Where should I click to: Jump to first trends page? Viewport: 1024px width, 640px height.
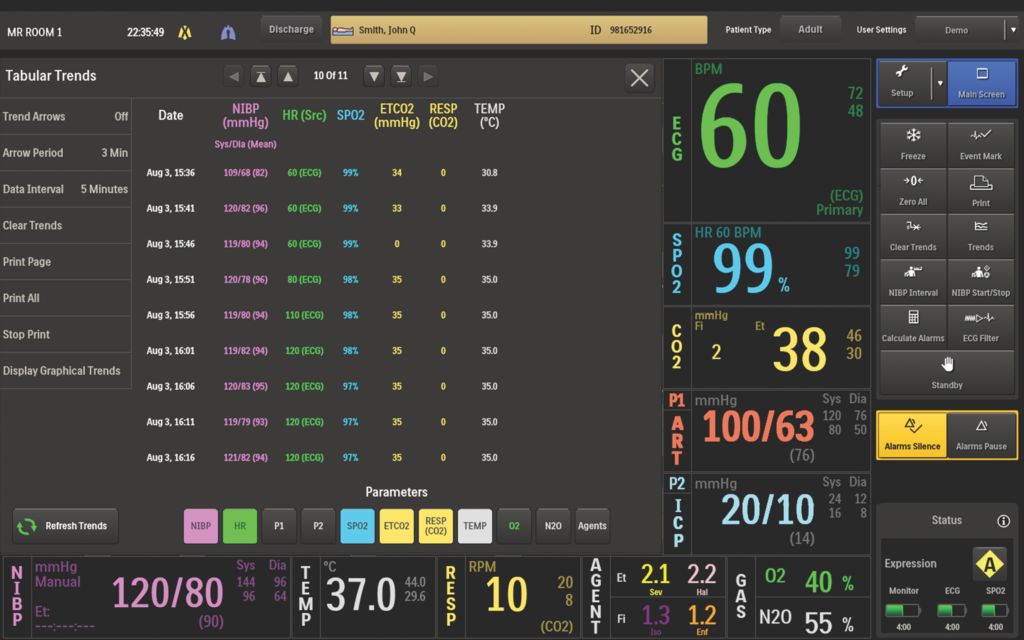tap(261, 76)
